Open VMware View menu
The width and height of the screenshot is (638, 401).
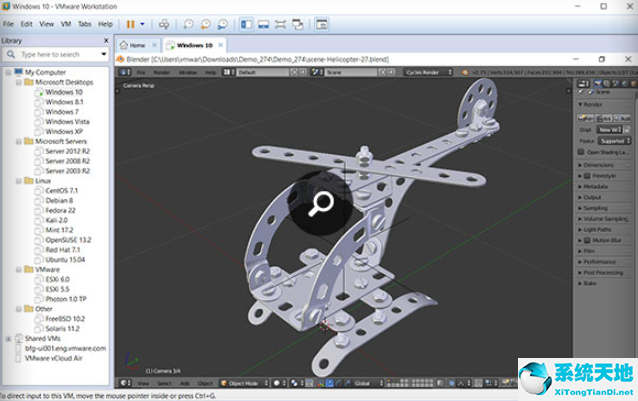46,24
